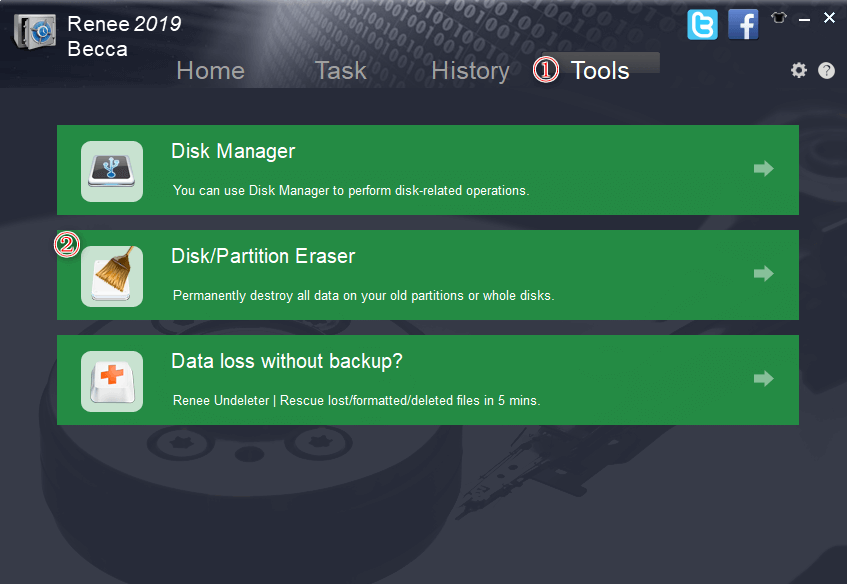The width and height of the screenshot is (847, 584).
Task: Click the "Data loss without backup?" heading
Action: 286,362
